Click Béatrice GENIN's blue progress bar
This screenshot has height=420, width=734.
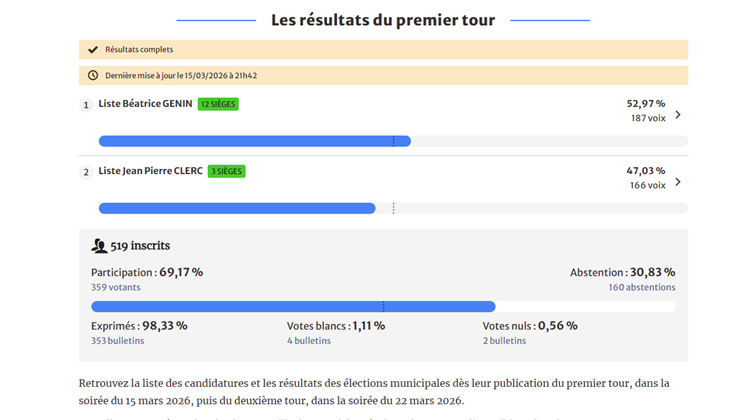tap(254, 141)
